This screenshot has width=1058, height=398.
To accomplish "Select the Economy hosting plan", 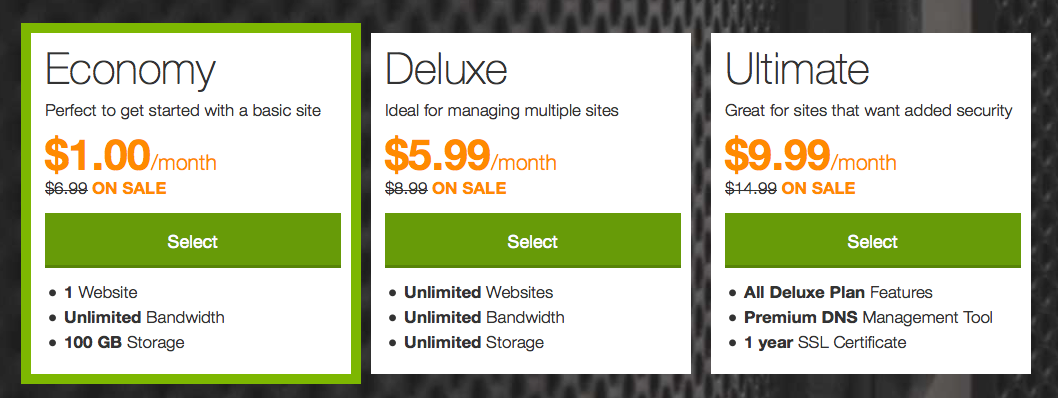I will point(192,241).
